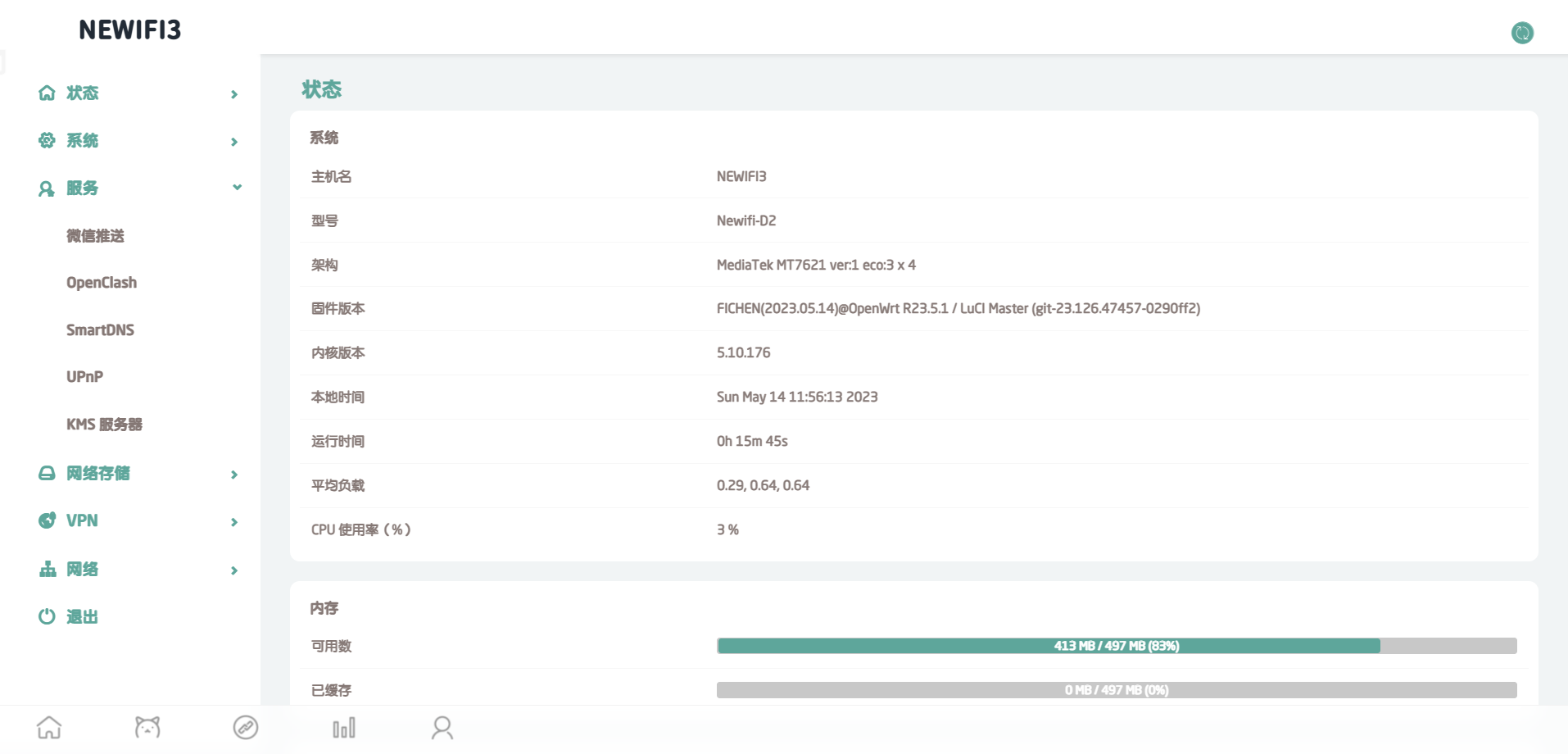Open the KMS 服务器 page
Screen dimensions: 1568x754
coord(105,424)
